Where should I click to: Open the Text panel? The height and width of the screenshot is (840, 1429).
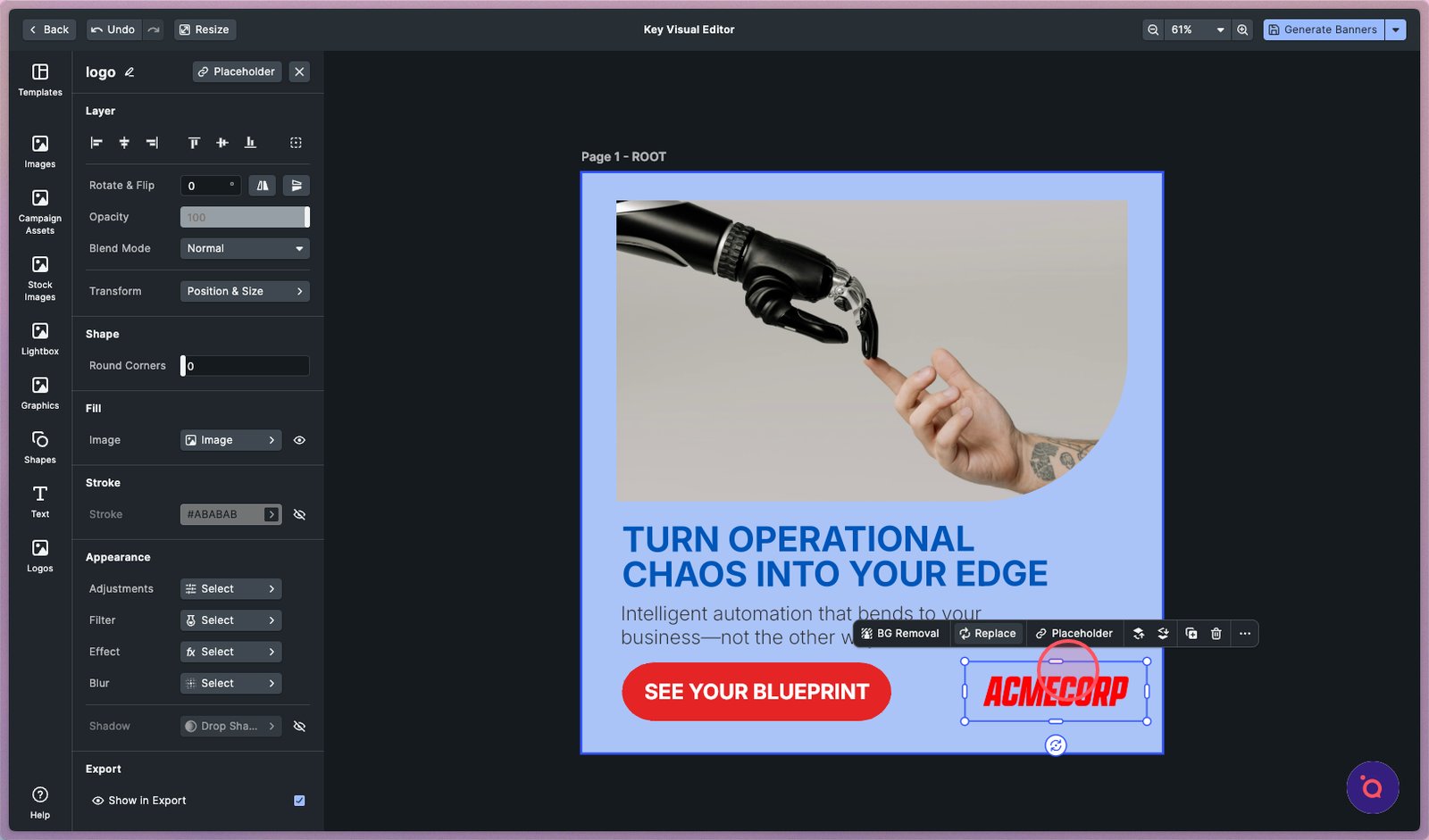(x=40, y=501)
